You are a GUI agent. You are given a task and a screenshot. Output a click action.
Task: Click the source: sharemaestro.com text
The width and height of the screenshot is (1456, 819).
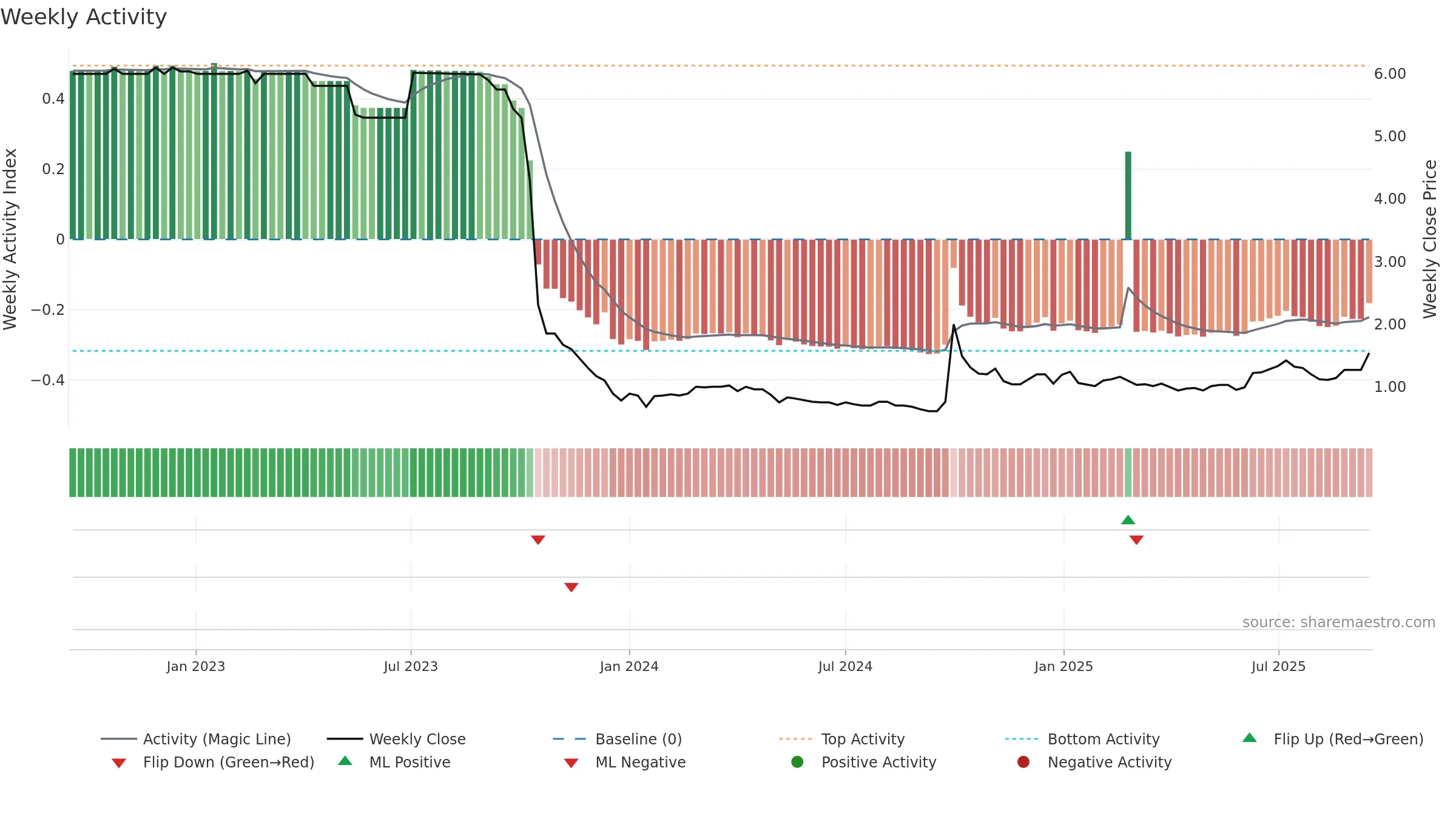point(1339,622)
